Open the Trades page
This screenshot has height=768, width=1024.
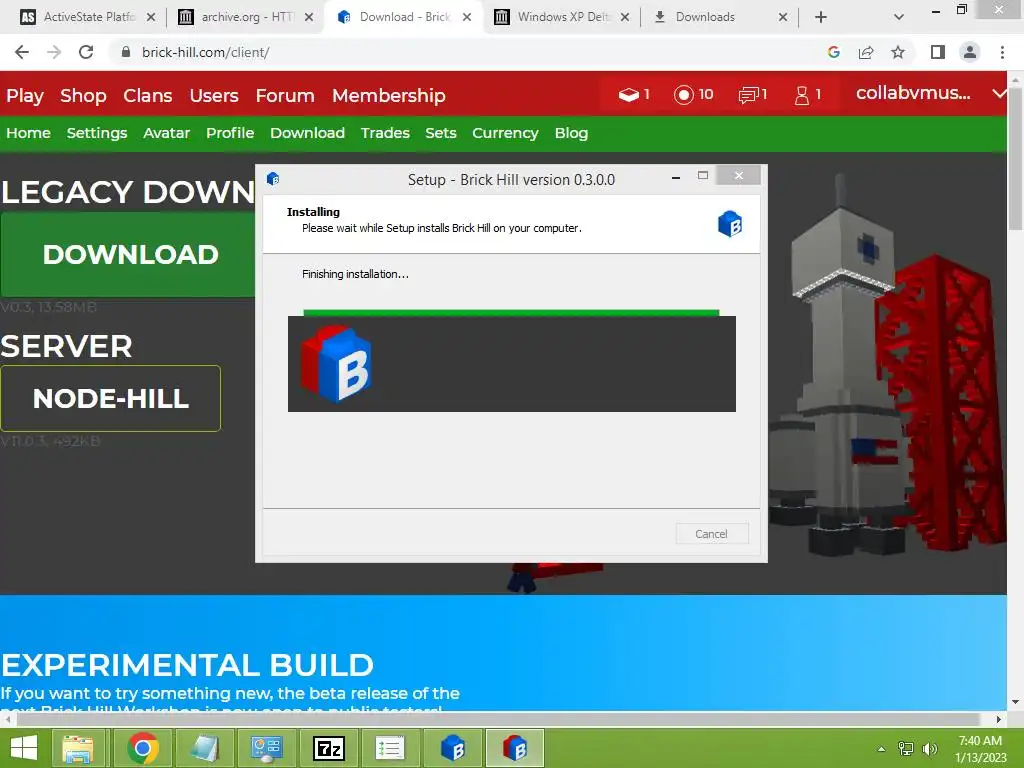point(385,133)
